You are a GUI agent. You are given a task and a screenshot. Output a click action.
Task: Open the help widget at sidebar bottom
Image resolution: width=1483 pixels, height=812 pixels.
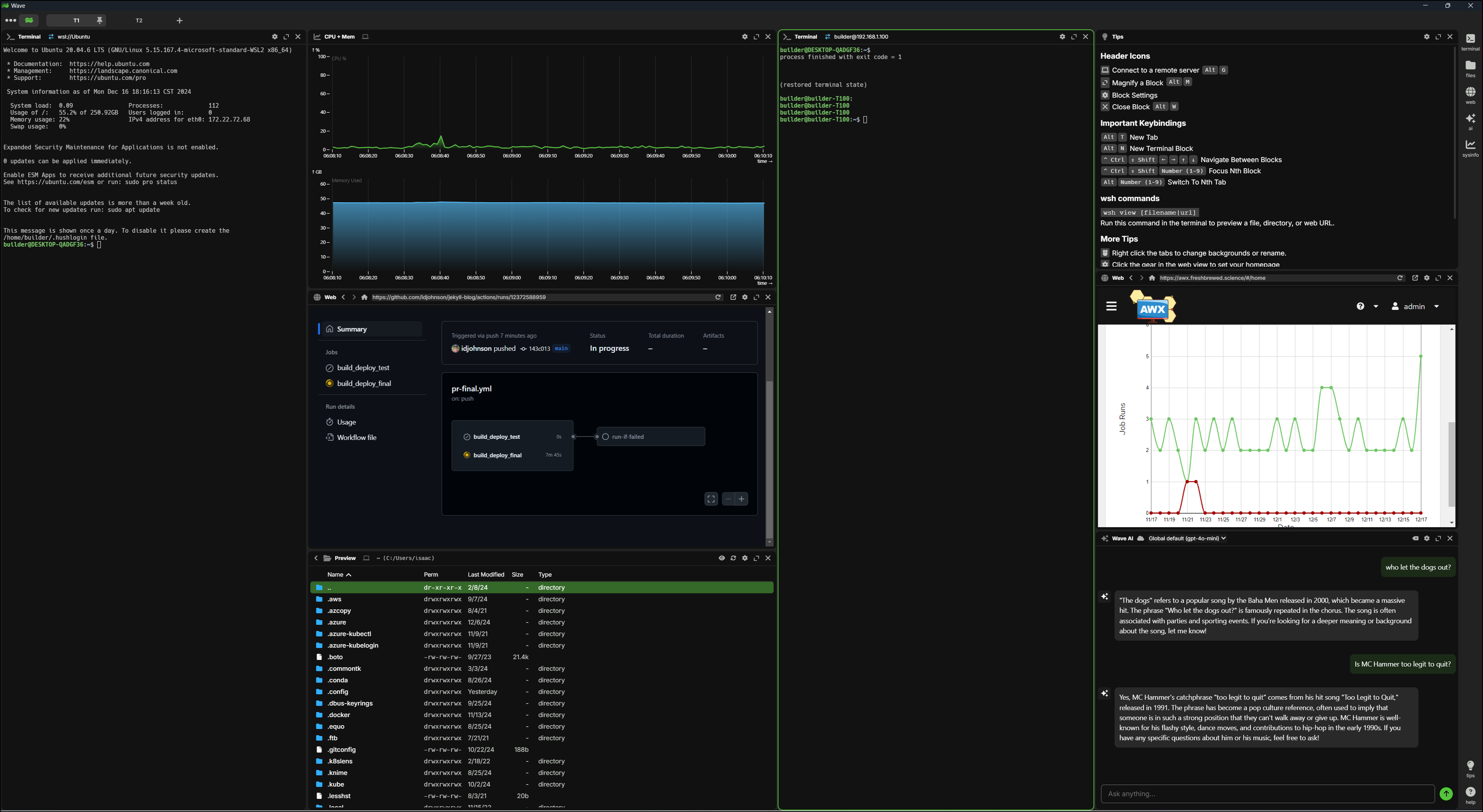click(x=1470, y=795)
